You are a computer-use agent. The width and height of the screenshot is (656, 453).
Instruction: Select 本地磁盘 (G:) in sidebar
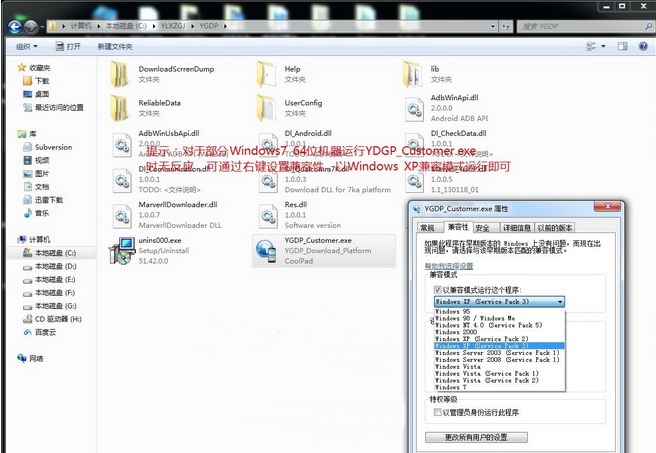(x=55, y=306)
